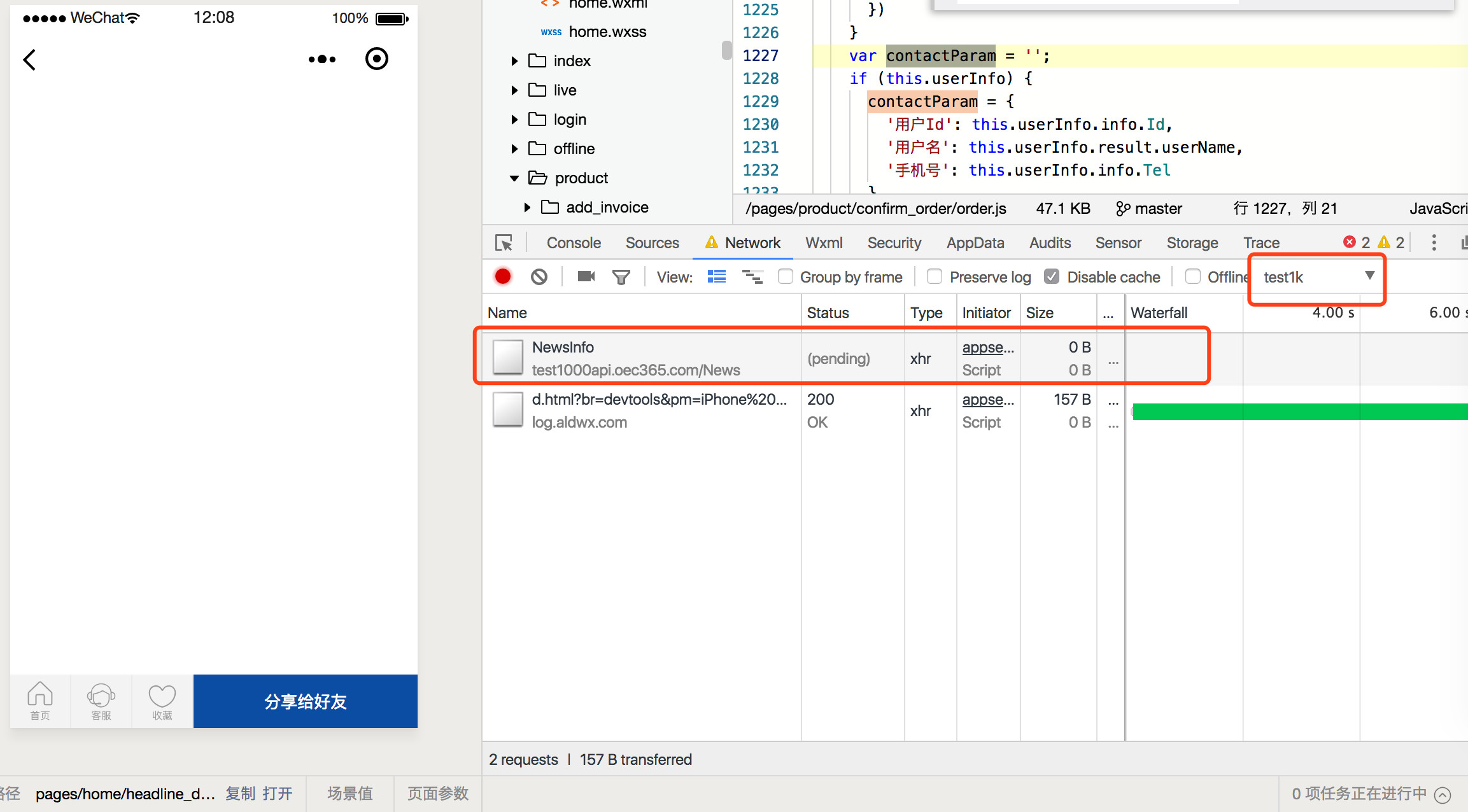Uncheck the Disable cache checkbox
This screenshot has width=1468, height=812.
click(1052, 277)
